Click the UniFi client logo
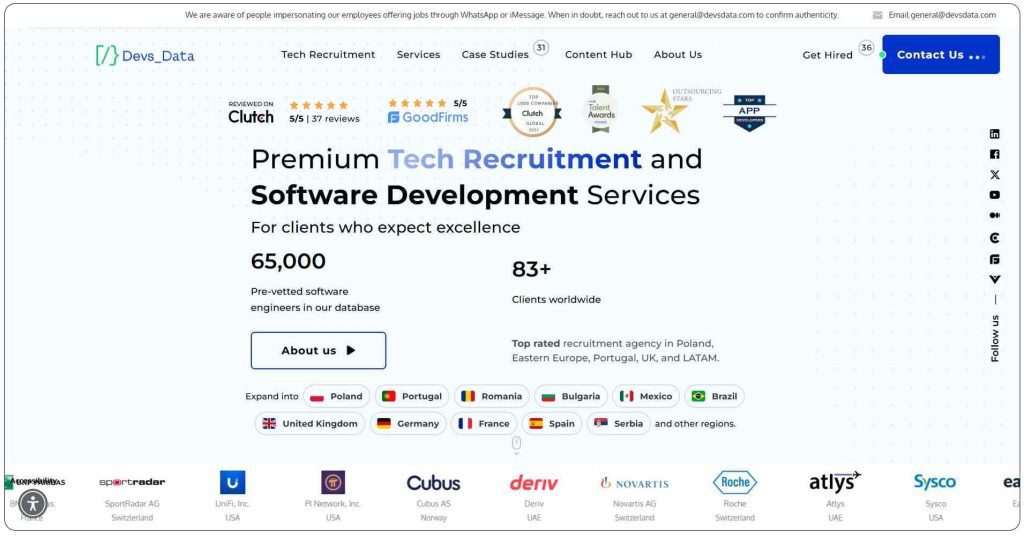This screenshot has width=1024, height=536. coord(232,482)
